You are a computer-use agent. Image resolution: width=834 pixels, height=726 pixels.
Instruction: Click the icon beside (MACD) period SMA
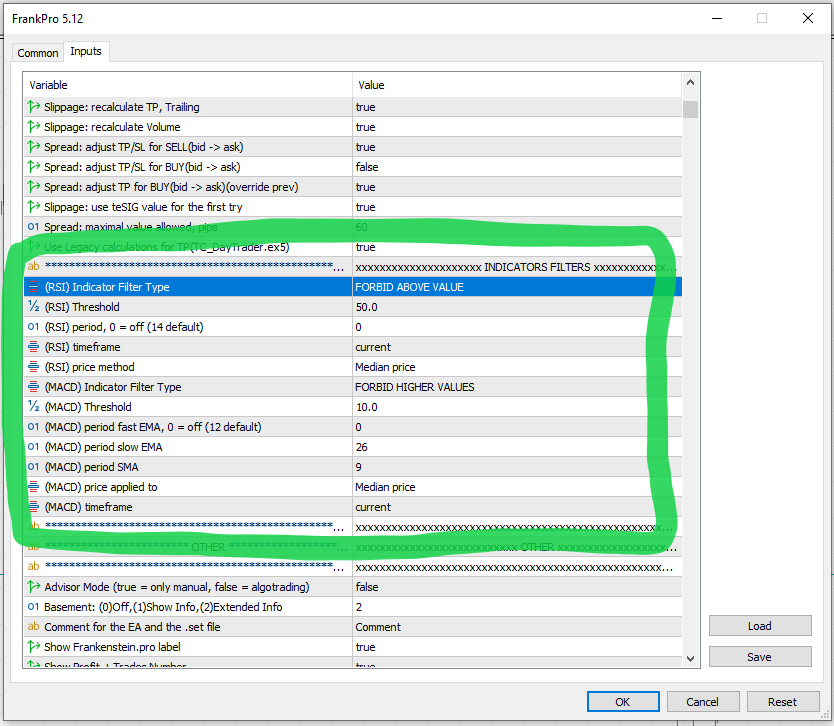click(x=34, y=467)
